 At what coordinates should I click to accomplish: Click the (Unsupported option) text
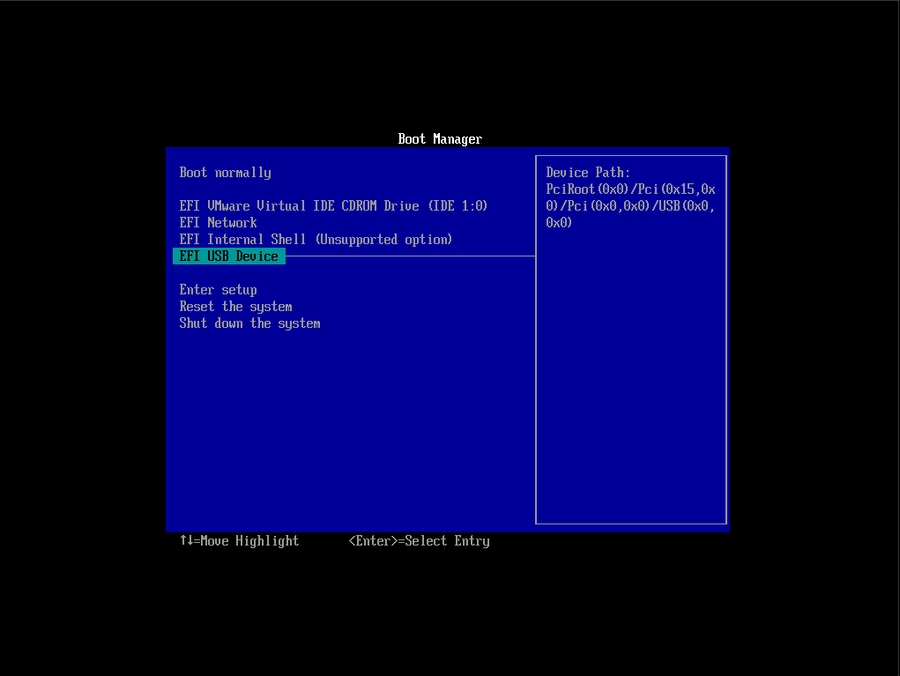pyautogui.click(x=384, y=240)
